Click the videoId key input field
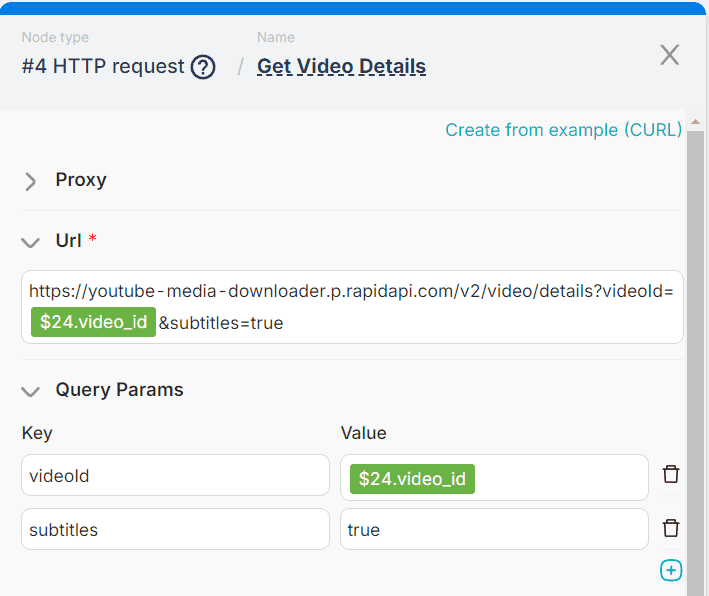 click(175, 476)
